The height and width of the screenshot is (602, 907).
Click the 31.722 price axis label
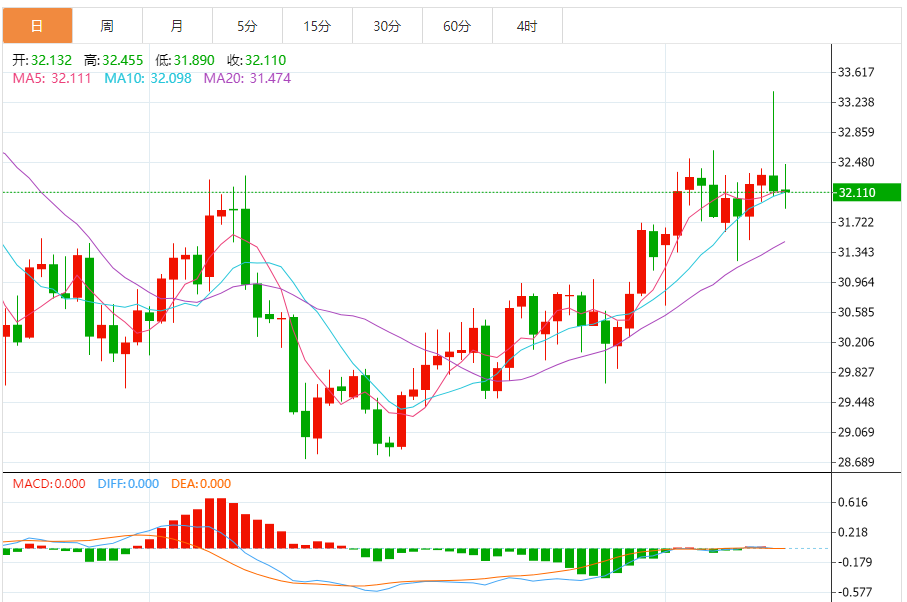(x=856, y=223)
